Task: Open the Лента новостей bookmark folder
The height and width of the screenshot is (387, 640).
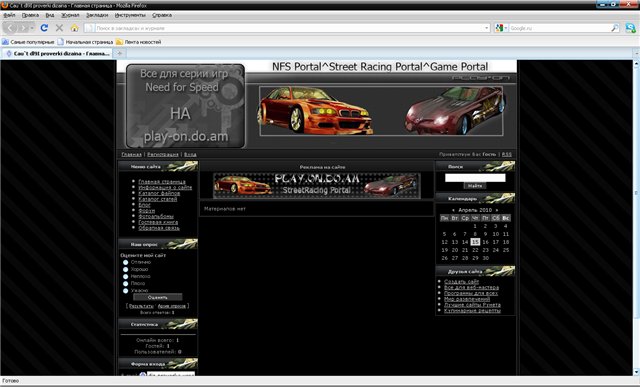Action: [138, 42]
